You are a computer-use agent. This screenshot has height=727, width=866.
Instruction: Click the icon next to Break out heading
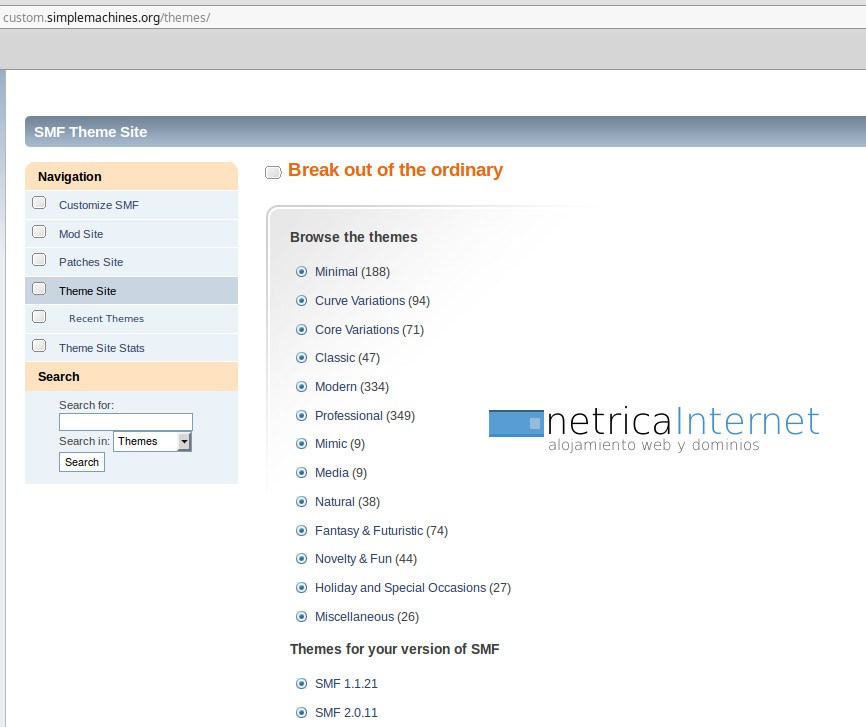(273, 172)
